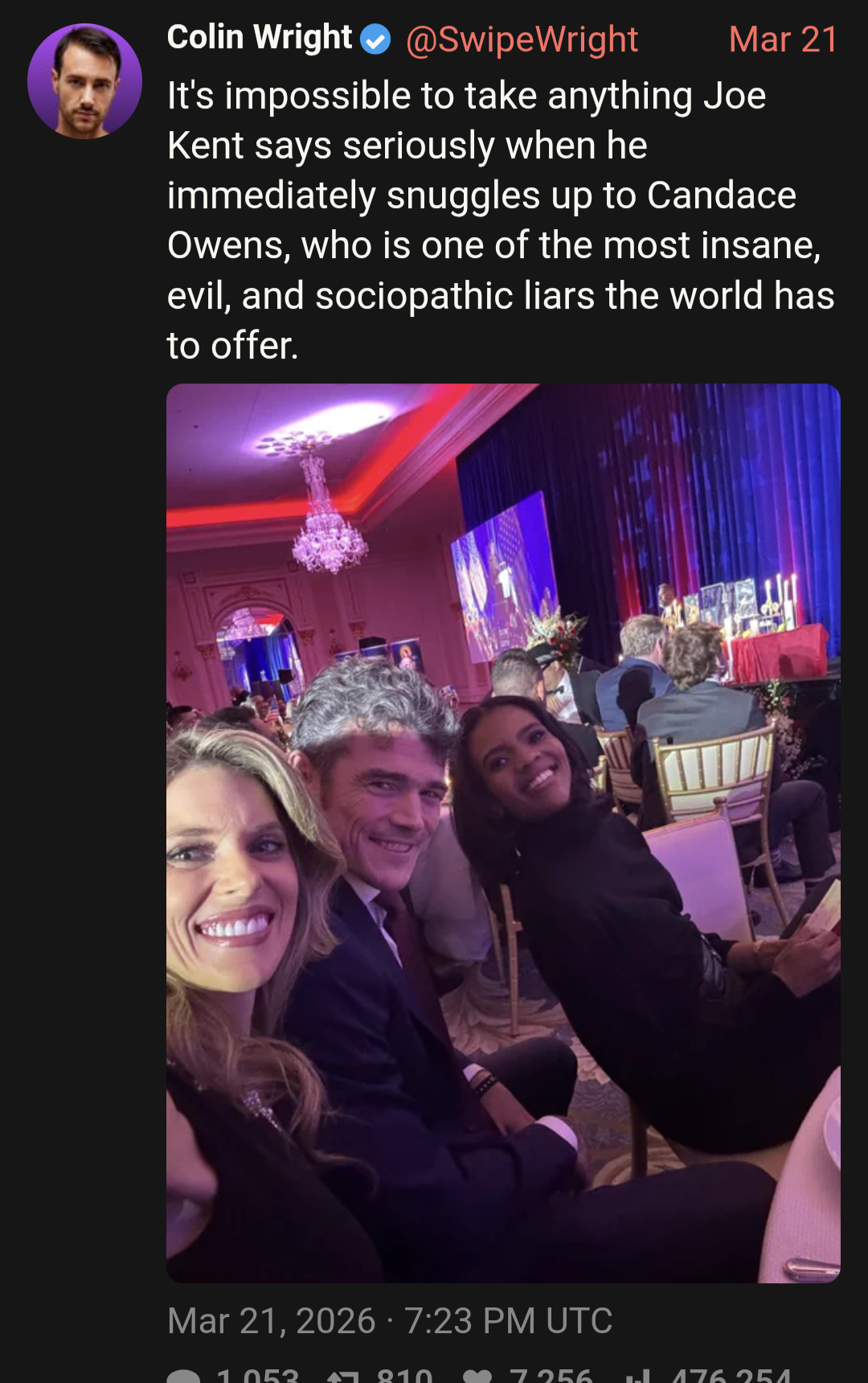This screenshot has width=868, height=1383.
Task: Click the blue verified checkmark badge
Action: pyautogui.click(x=375, y=39)
